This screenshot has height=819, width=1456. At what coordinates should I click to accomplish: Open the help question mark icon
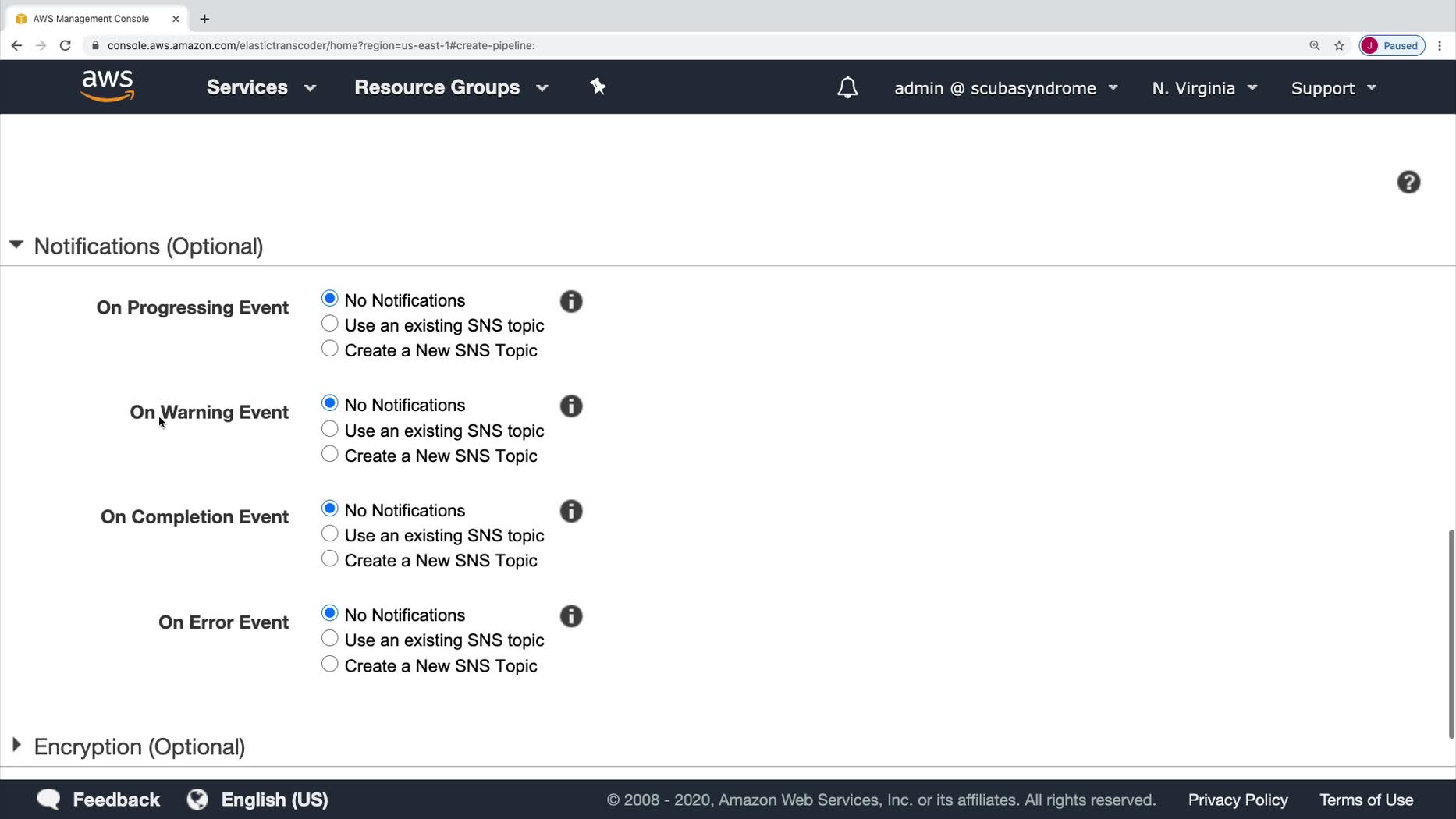pyautogui.click(x=1408, y=183)
